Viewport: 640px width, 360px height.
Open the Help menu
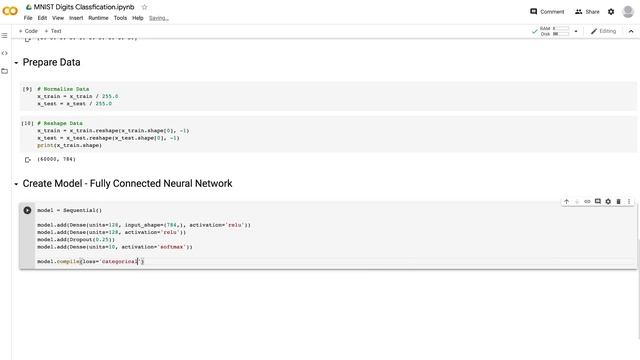coord(138,18)
